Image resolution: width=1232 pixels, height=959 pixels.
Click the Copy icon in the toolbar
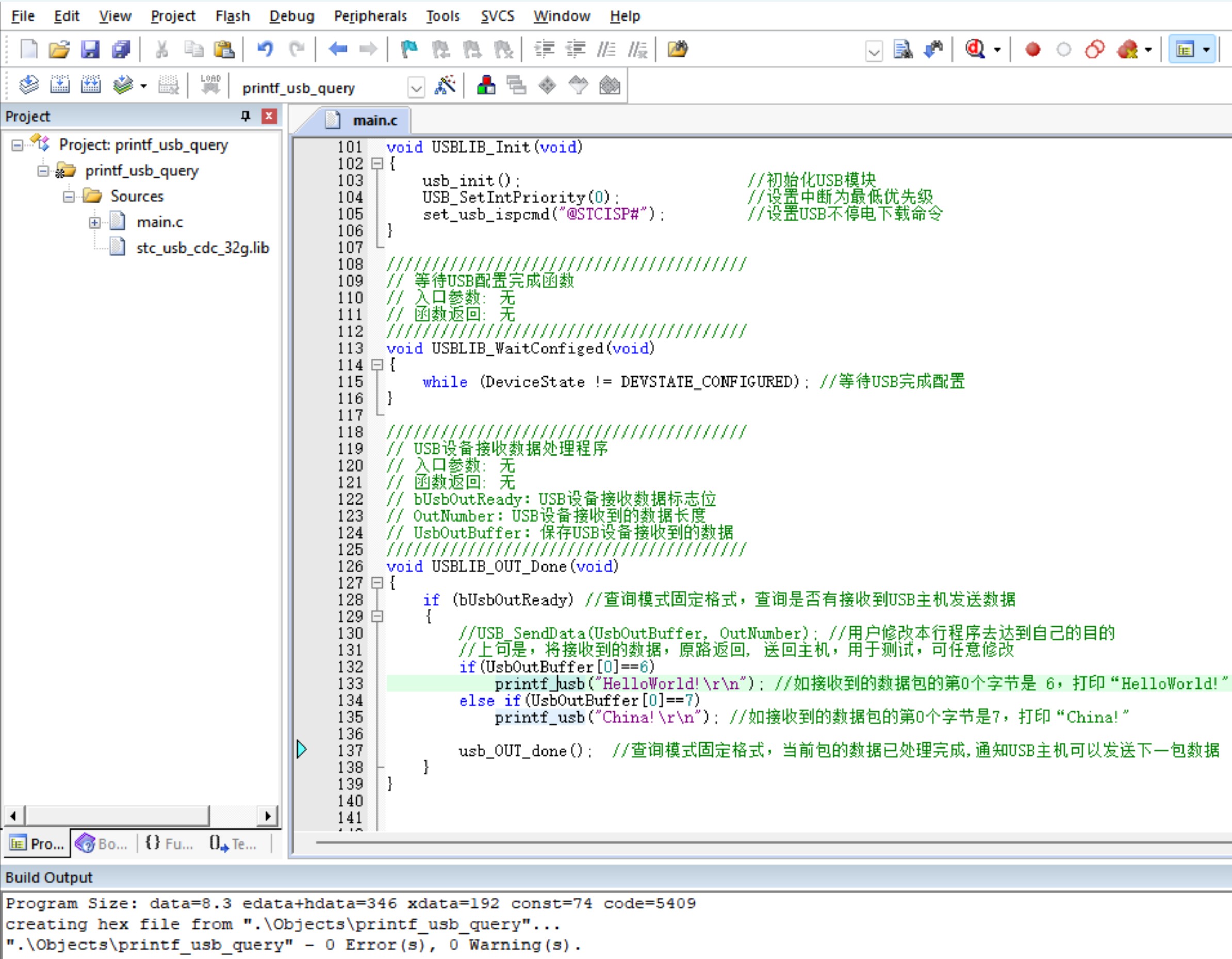(x=193, y=50)
